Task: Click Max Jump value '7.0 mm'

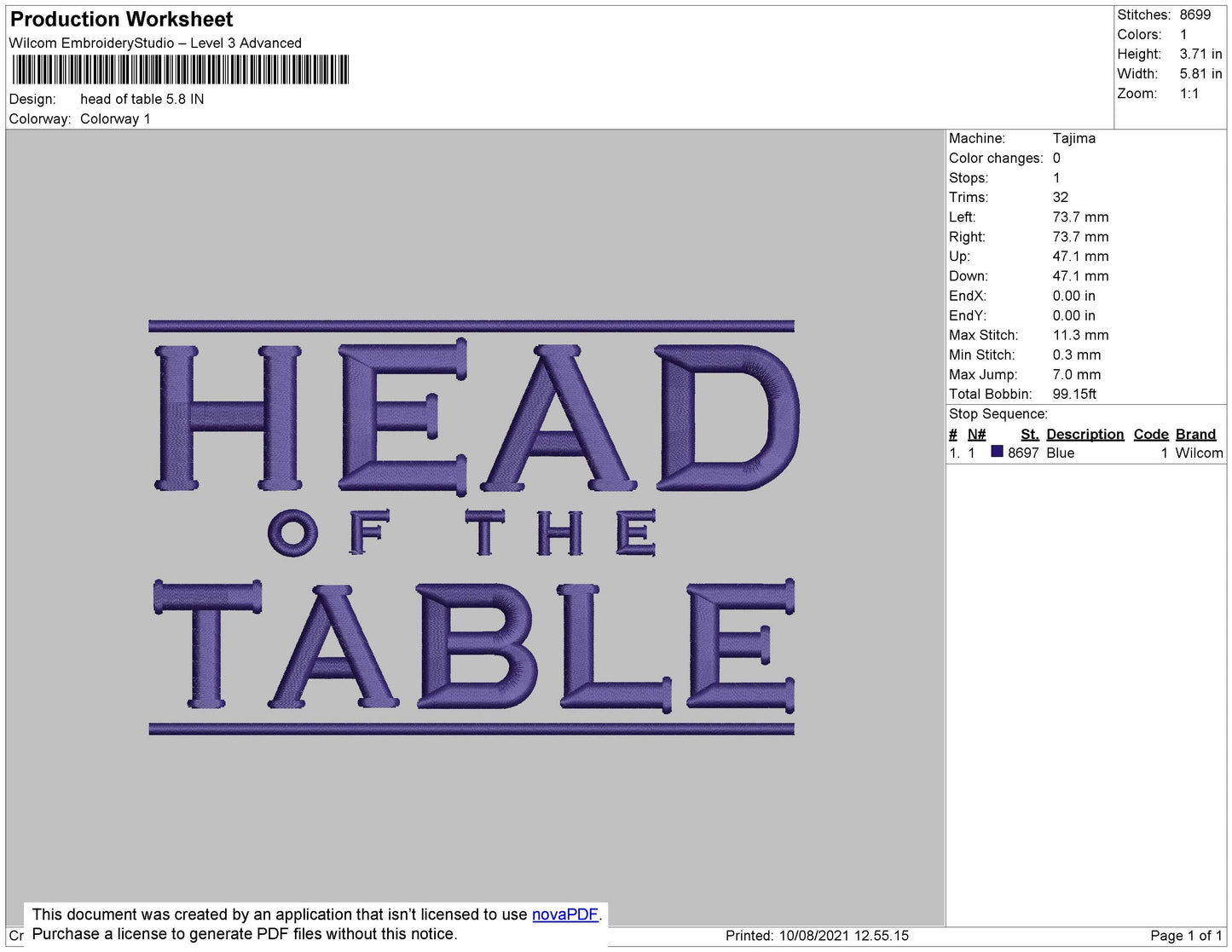Action: pyautogui.click(x=1077, y=374)
